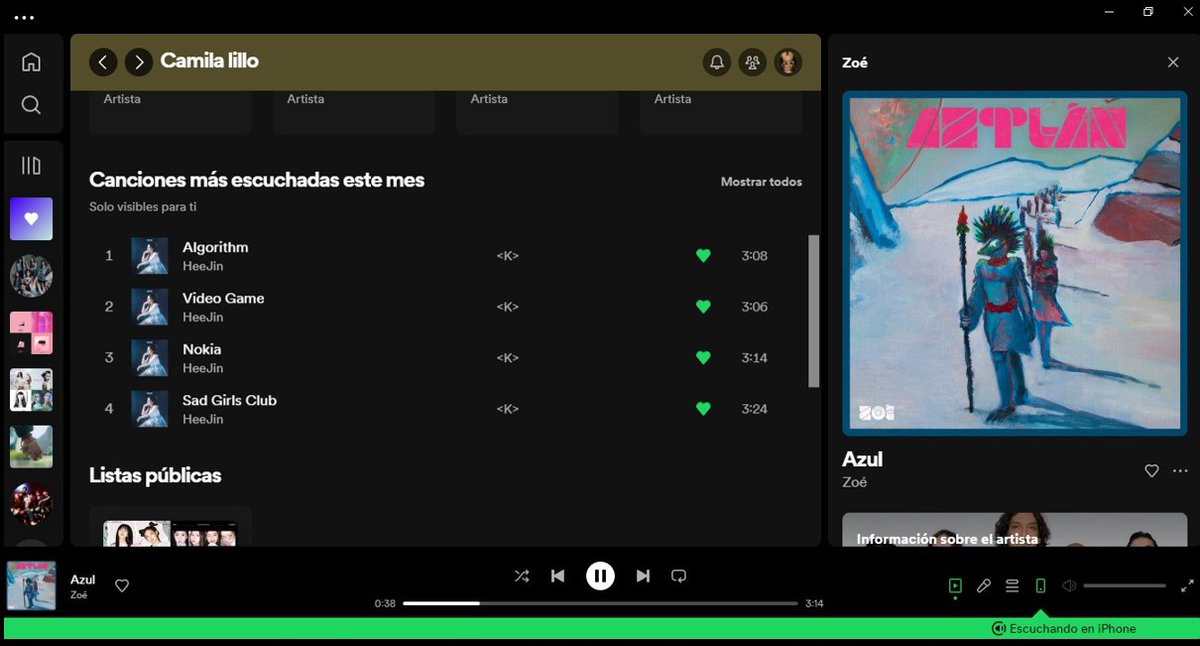Toggle repeat mode
The image size is (1200, 646).
[679, 576]
